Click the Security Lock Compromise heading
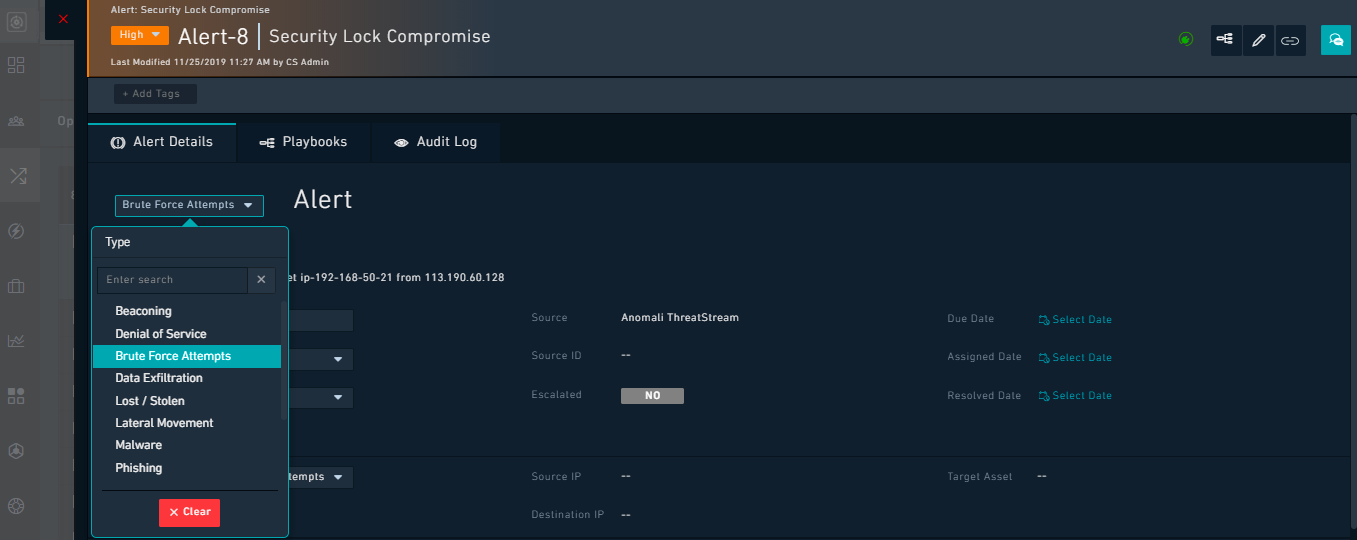The height and width of the screenshot is (540, 1357). [380, 37]
